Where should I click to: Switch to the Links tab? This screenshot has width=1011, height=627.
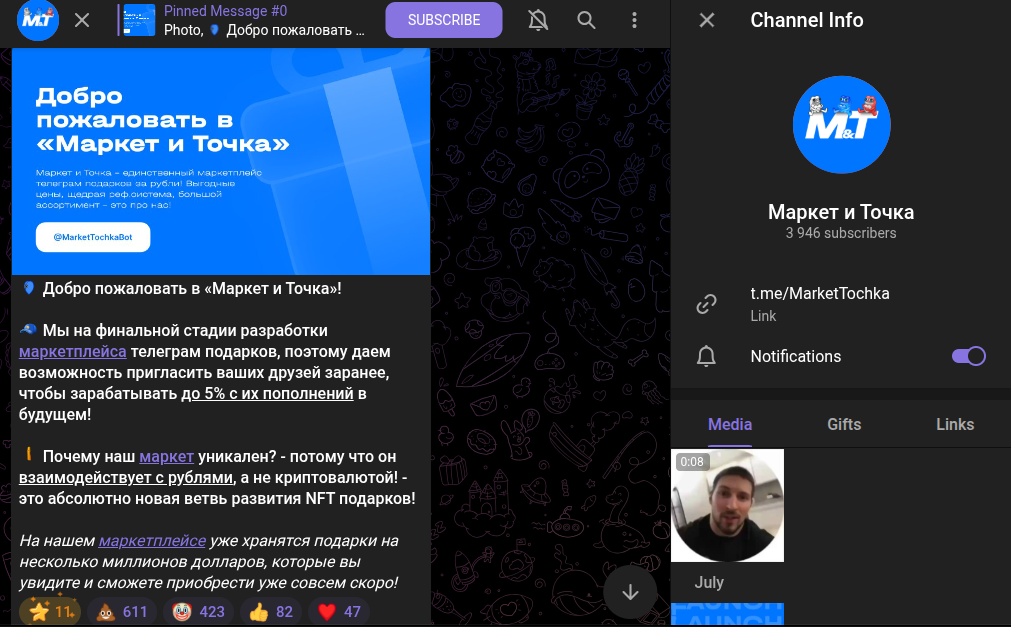point(954,424)
